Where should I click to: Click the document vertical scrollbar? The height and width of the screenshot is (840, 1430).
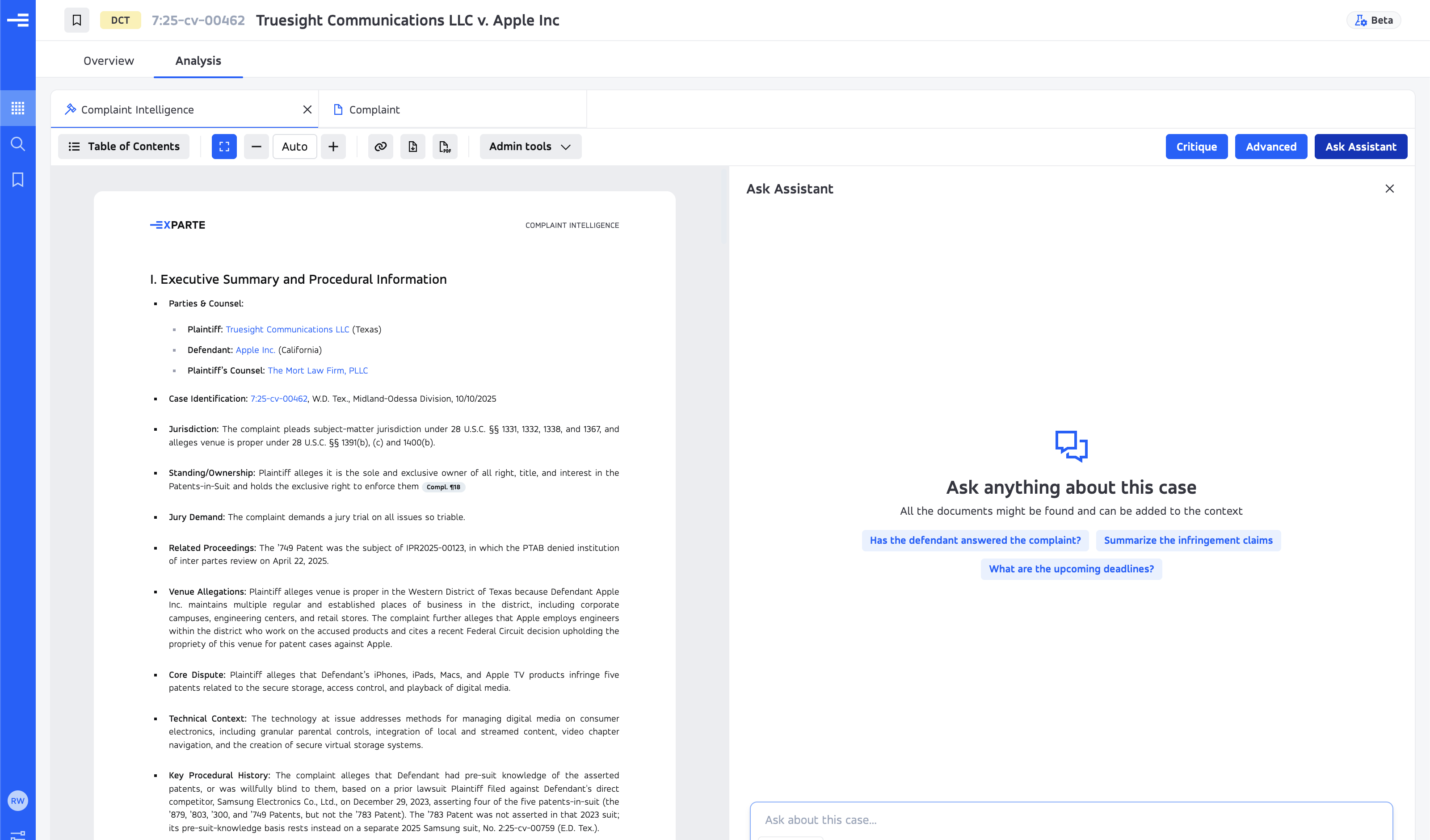pos(724,206)
